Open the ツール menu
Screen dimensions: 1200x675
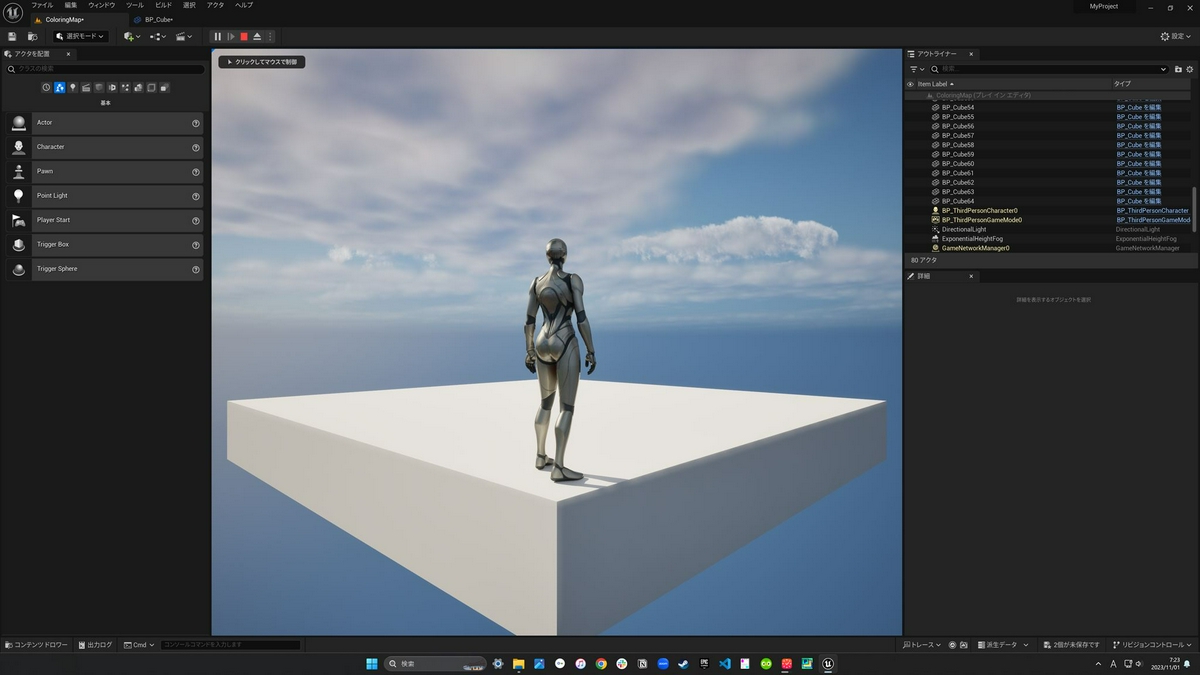135,5
